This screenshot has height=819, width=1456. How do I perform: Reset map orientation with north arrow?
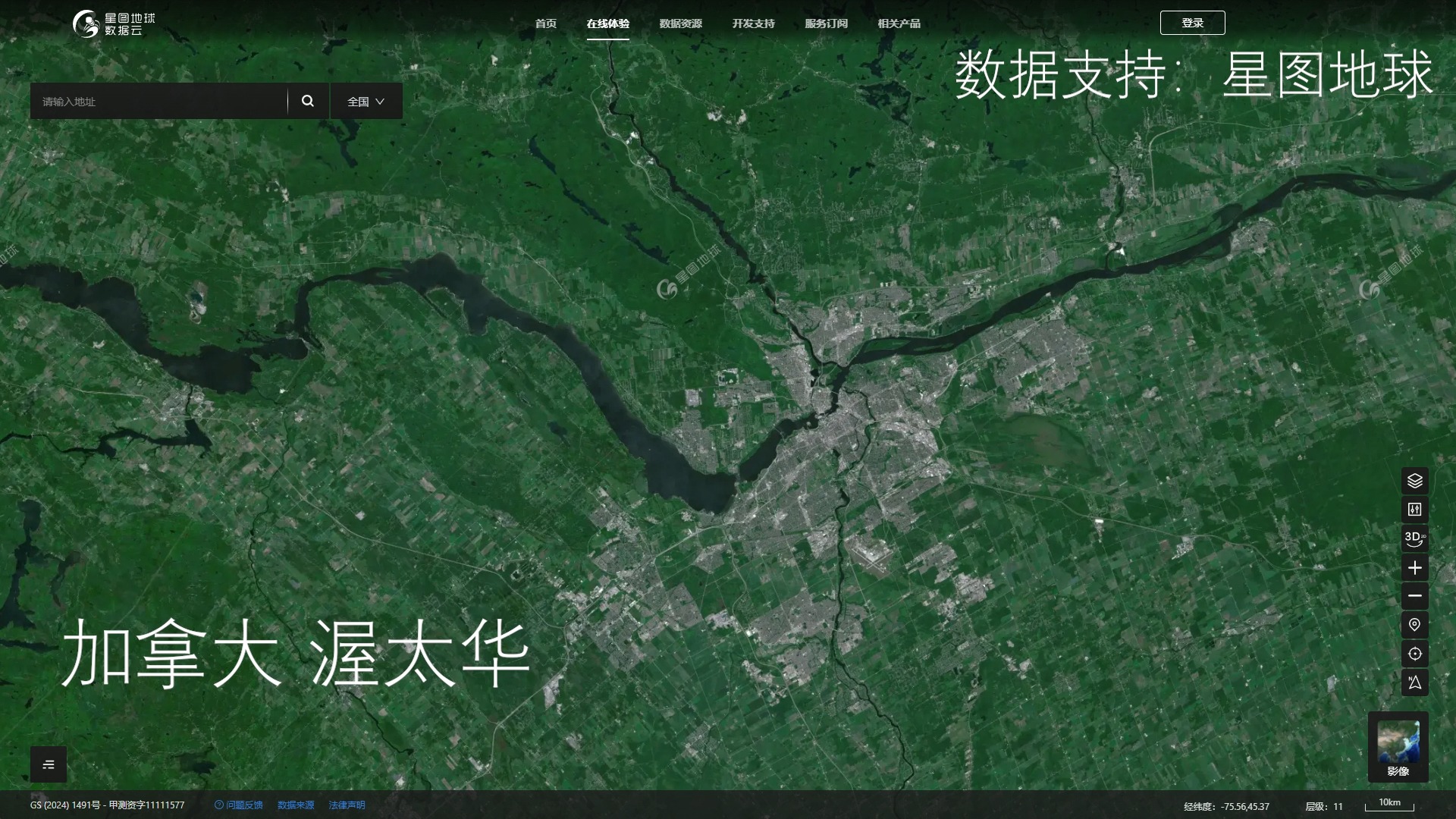(x=1414, y=682)
